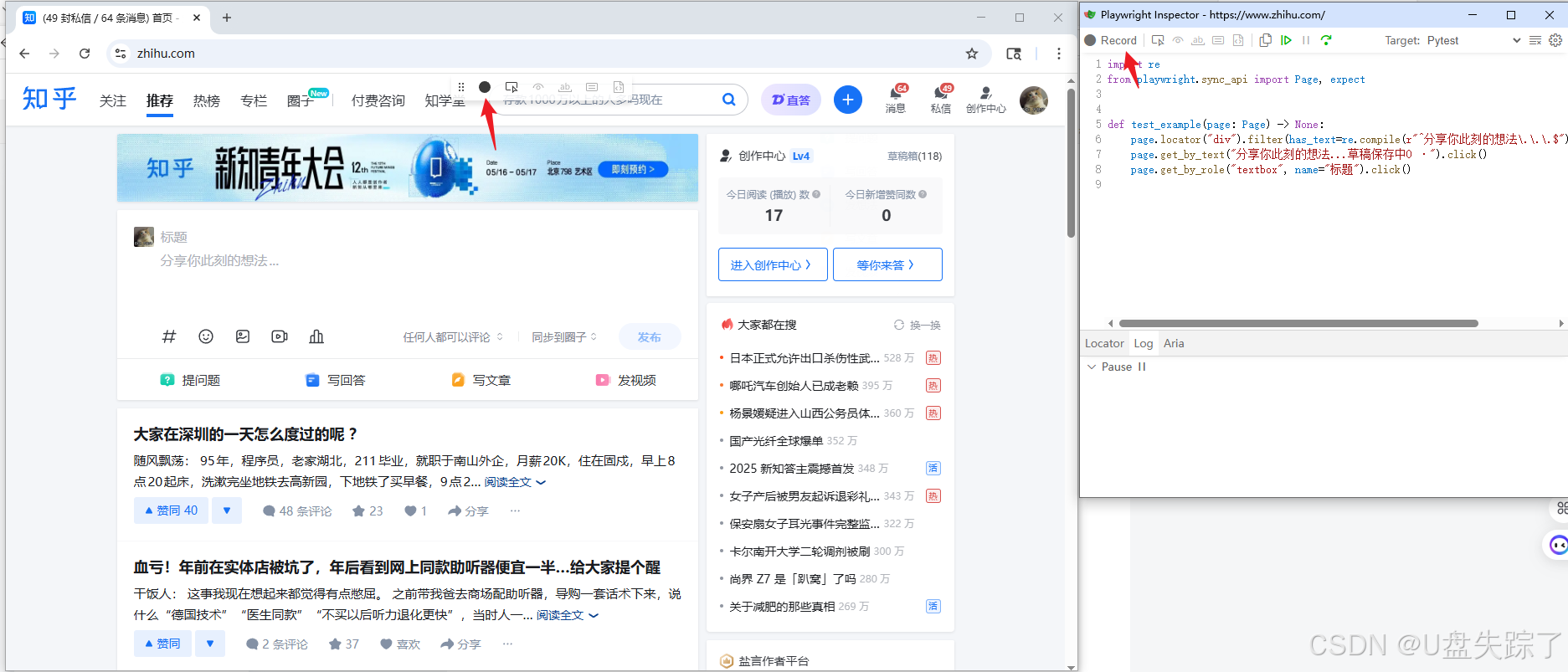1568x672 pixels.
Task: Open 草稿箱(118) link
Action: 914,156
